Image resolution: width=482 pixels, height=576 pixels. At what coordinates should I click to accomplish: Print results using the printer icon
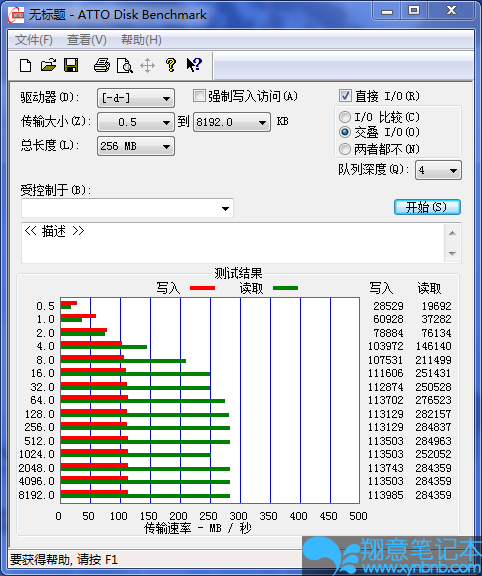tap(102, 65)
